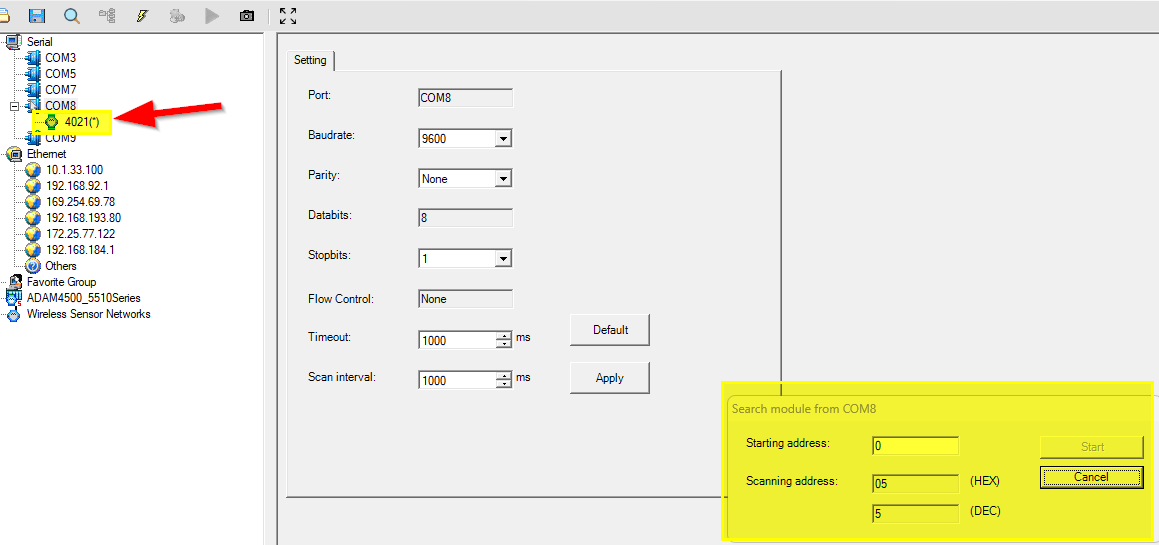Select the Serial computer icon

(x=13, y=41)
